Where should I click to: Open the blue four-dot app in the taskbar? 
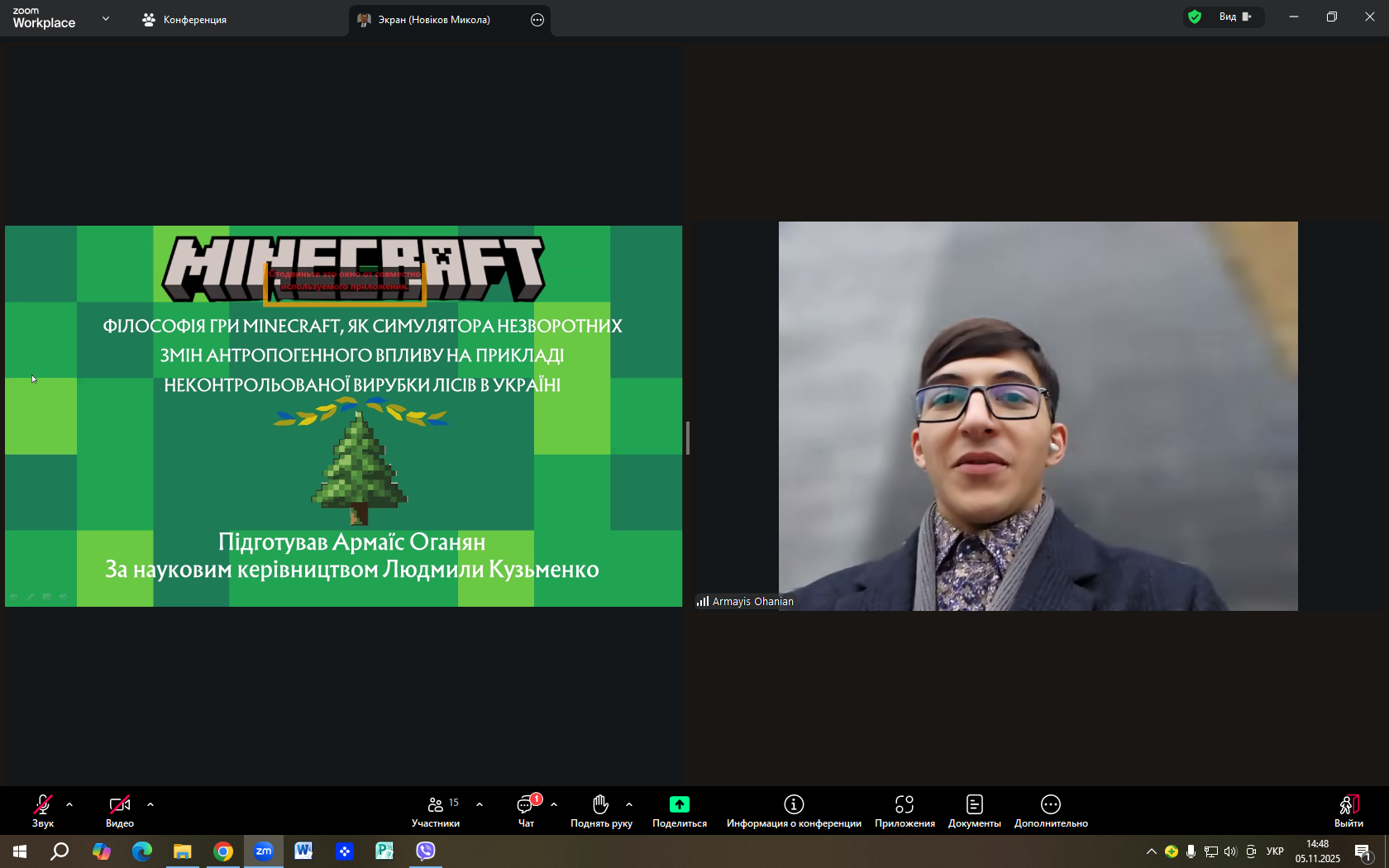[345, 851]
